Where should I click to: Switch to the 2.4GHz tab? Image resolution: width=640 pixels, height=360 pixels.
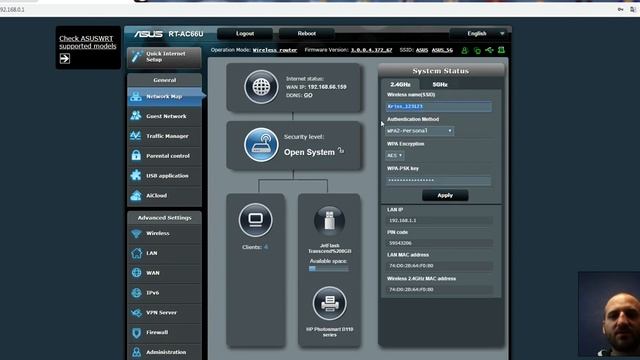[400, 84]
